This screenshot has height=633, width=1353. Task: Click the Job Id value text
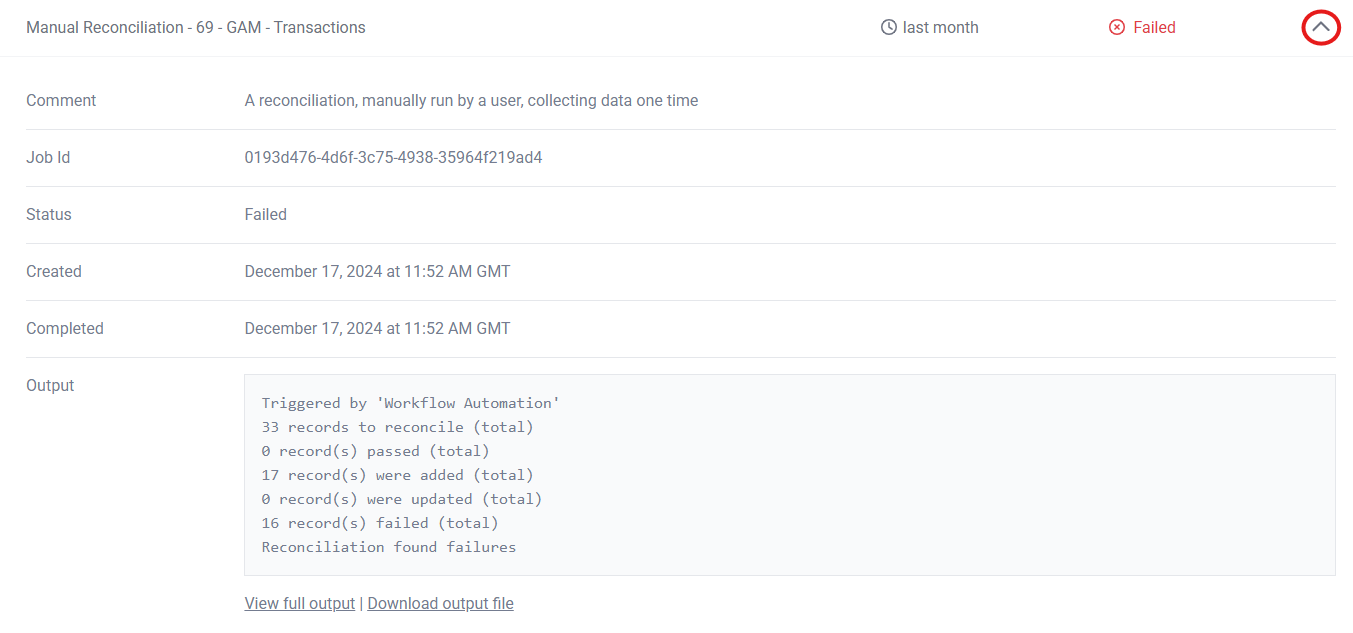pos(393,157)
